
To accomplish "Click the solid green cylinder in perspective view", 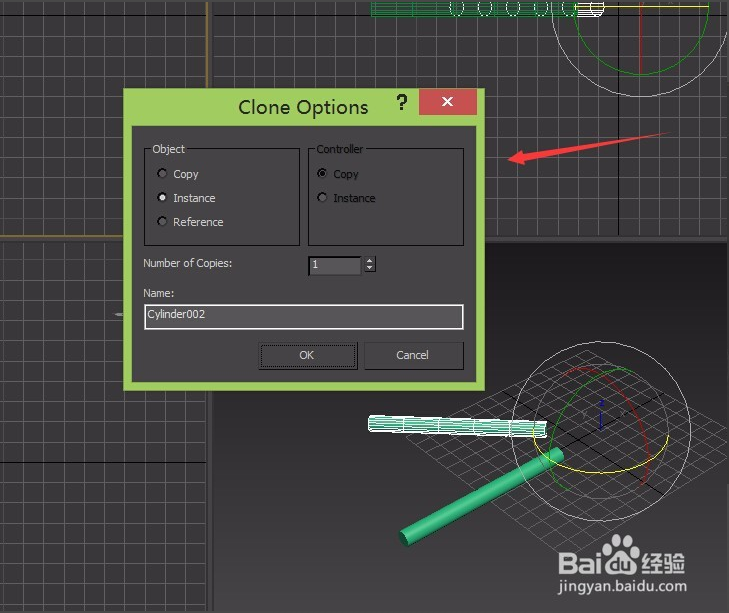I will (481, 496).
